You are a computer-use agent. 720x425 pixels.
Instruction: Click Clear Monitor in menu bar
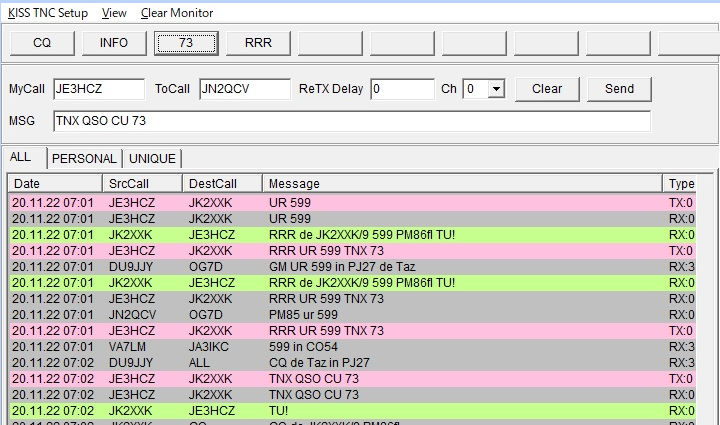176,13
